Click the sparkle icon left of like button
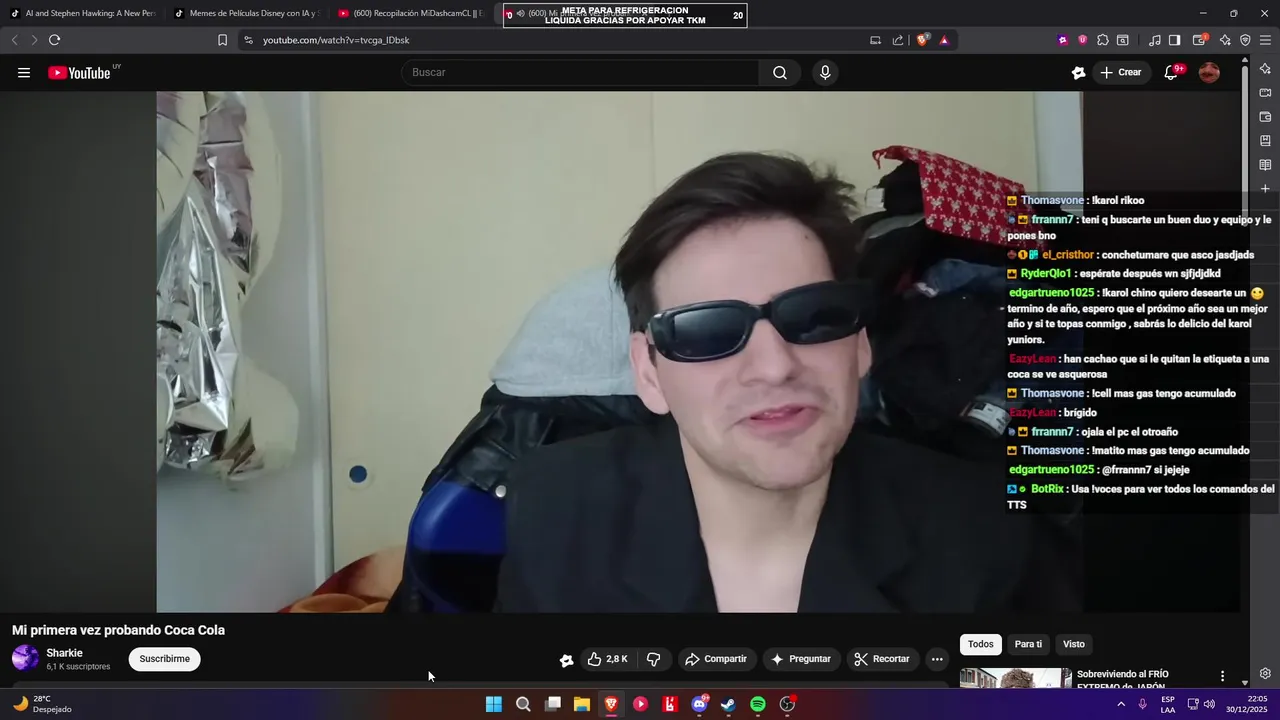Viewport: 1280px width, 720px height. 566,660
